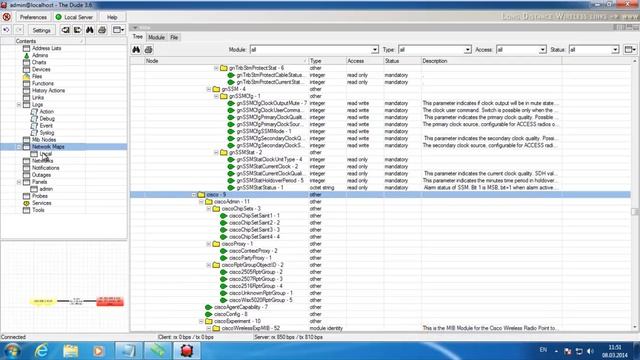
Task: Switch to the Module tab
Action: (x=156, y=37)
